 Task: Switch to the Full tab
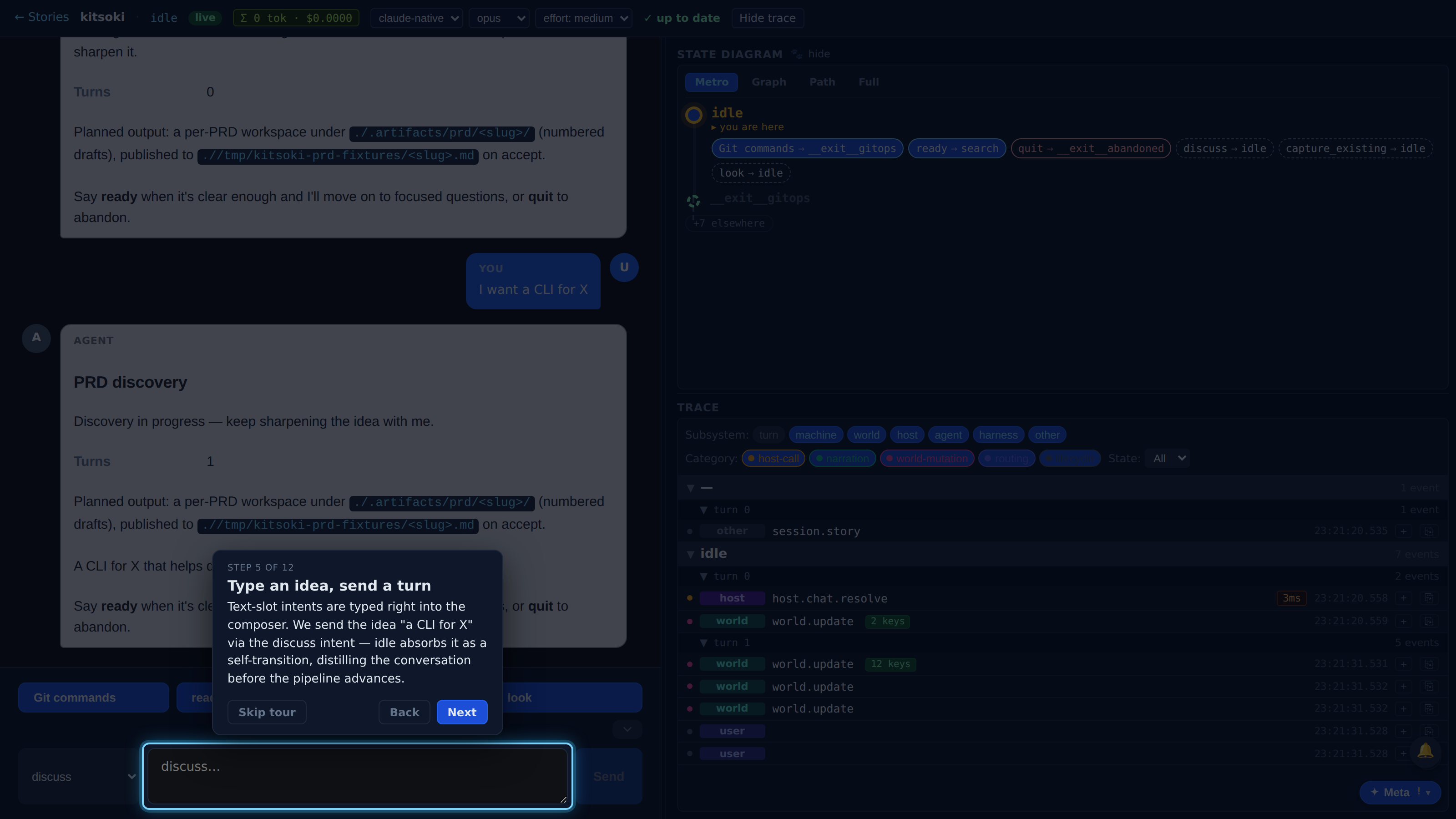tap(868, 82)
